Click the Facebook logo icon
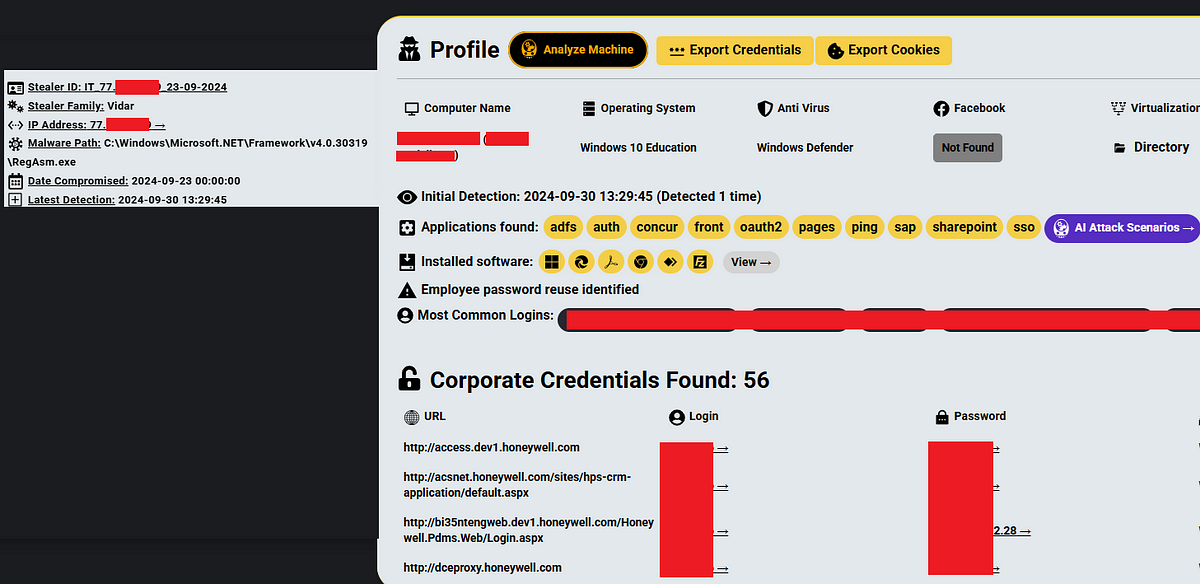 point(941,108)
